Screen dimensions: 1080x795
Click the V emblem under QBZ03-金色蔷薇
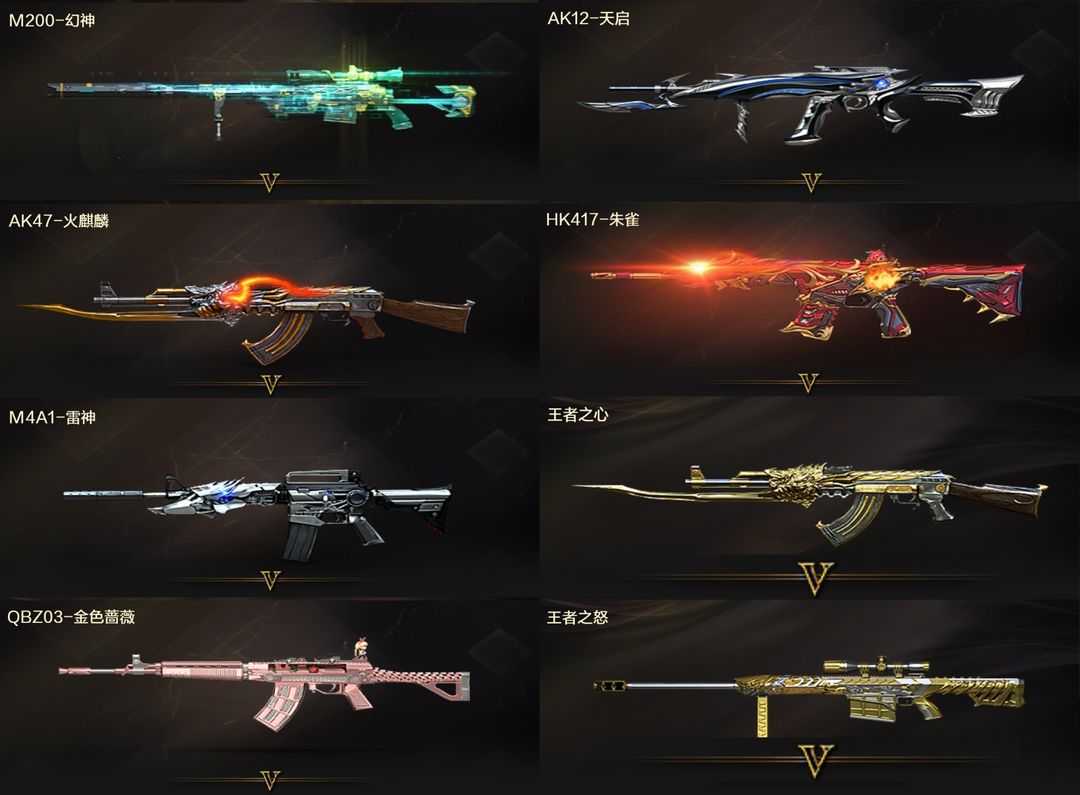(x=270, y=781)
